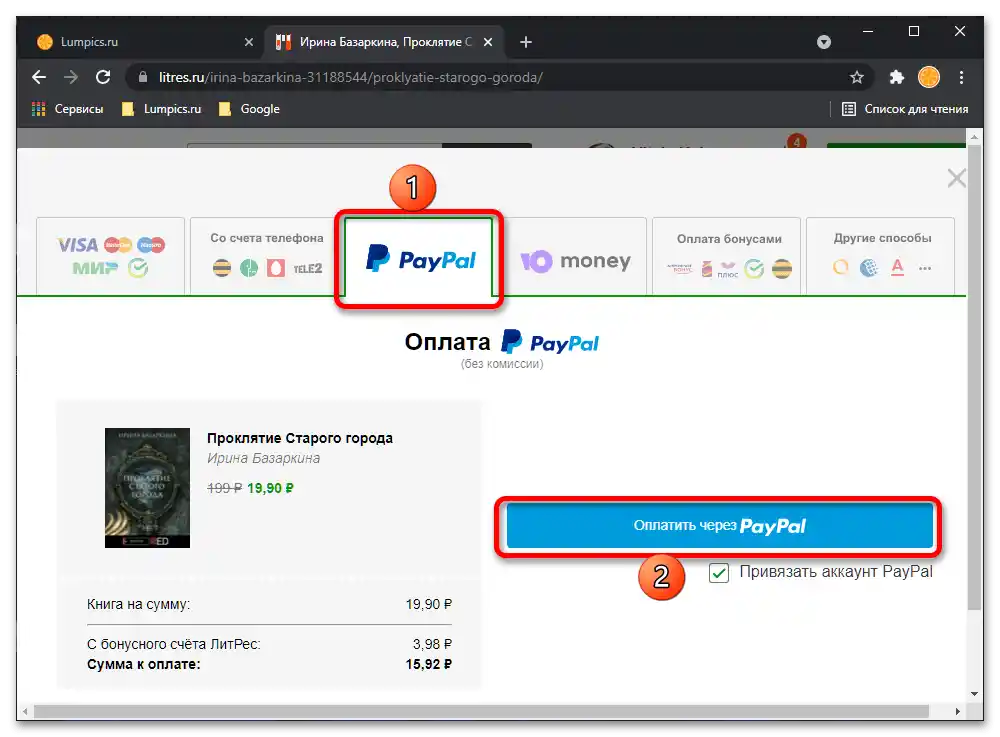
Task: Click the vertical scrollbar thumb
Action: (x=974, y=377)
